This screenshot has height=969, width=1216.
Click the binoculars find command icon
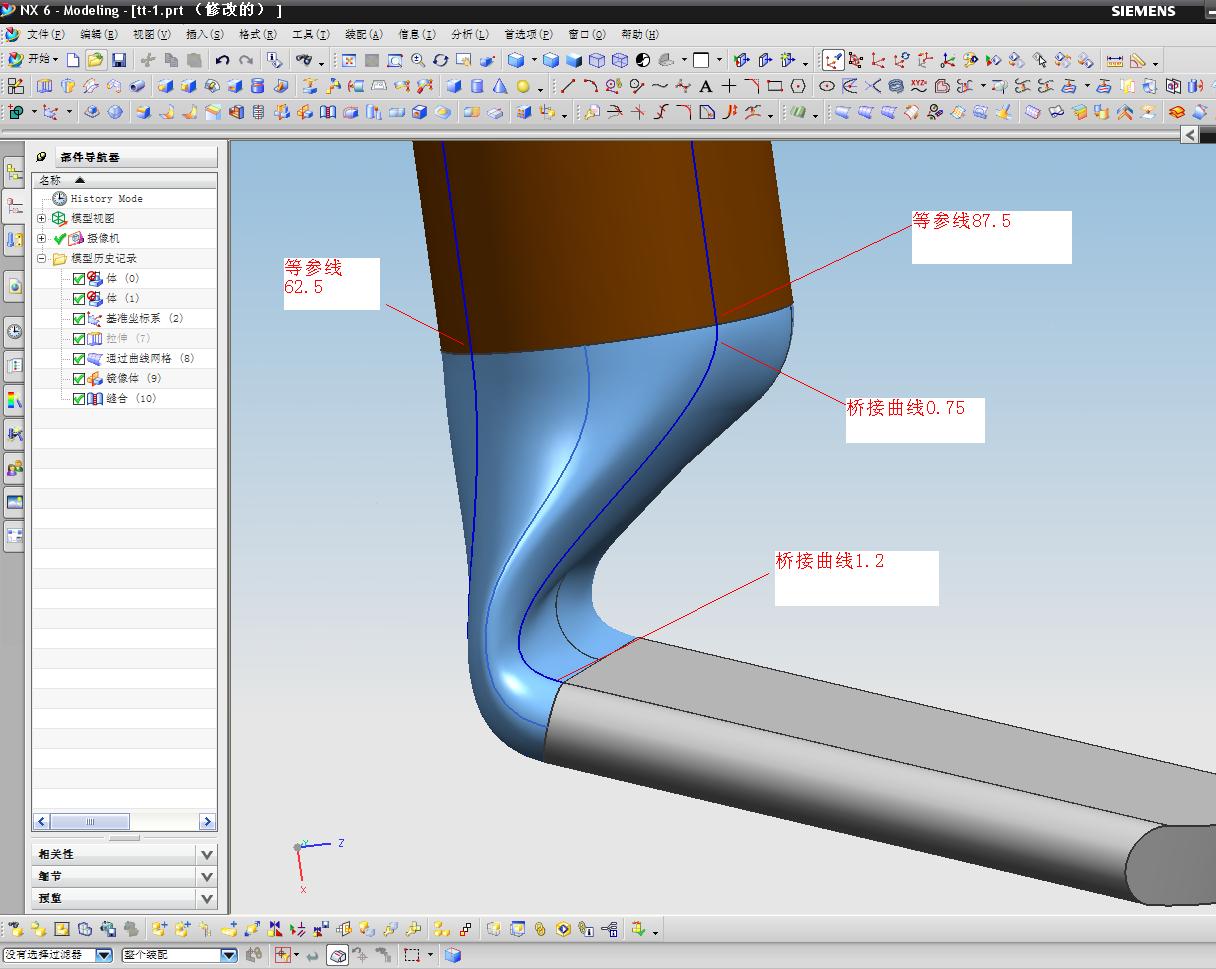coord(304,60)
